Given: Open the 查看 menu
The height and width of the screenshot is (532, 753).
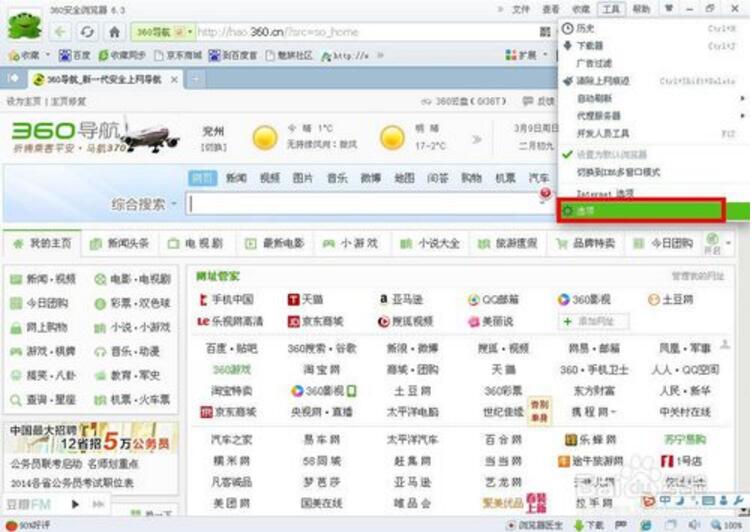Looking at the screenshot, I should point(551,9).
